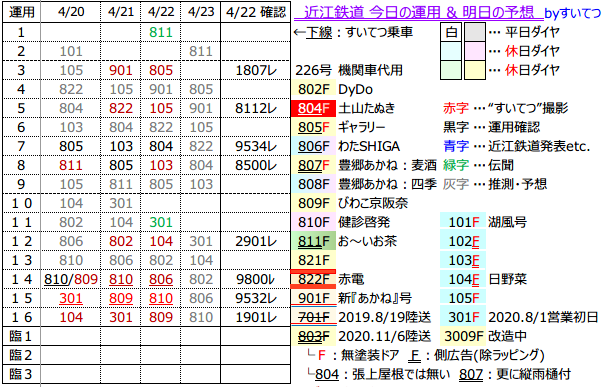Click the 灰字 legend label

click(456, 185)
